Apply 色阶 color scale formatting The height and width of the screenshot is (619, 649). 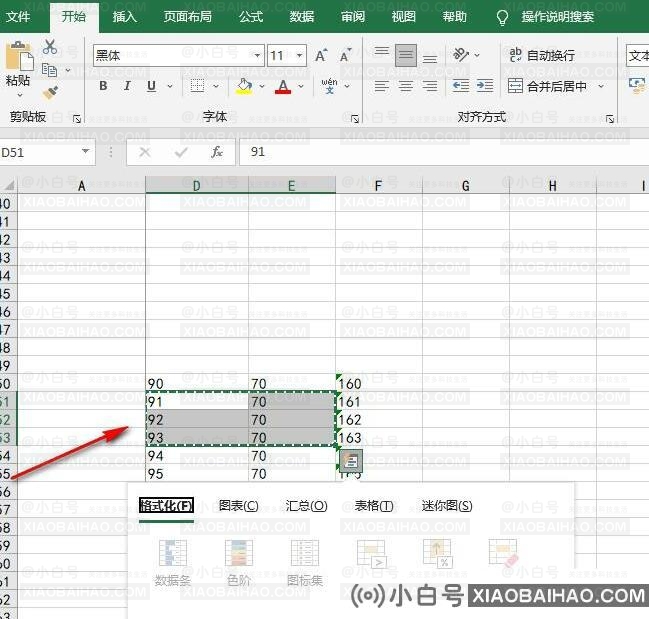tap(238, 562)
